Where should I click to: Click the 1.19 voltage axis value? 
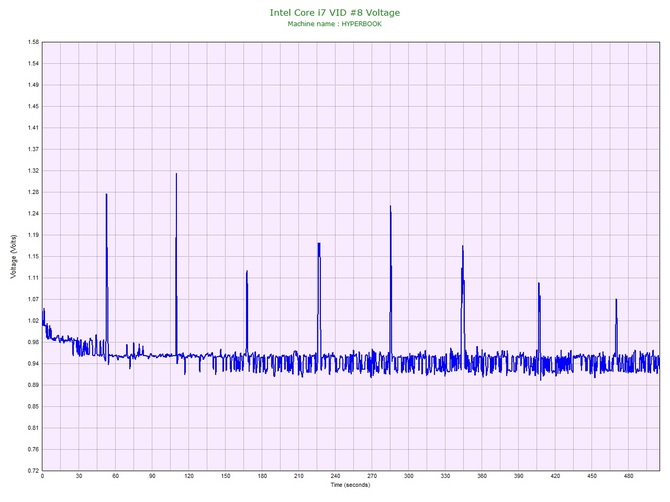(x=33, y=235)
